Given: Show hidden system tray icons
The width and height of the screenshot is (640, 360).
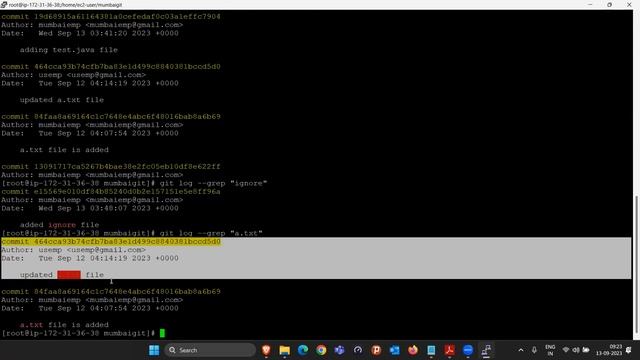Looking at the screenshot, I should pos(521,350).
